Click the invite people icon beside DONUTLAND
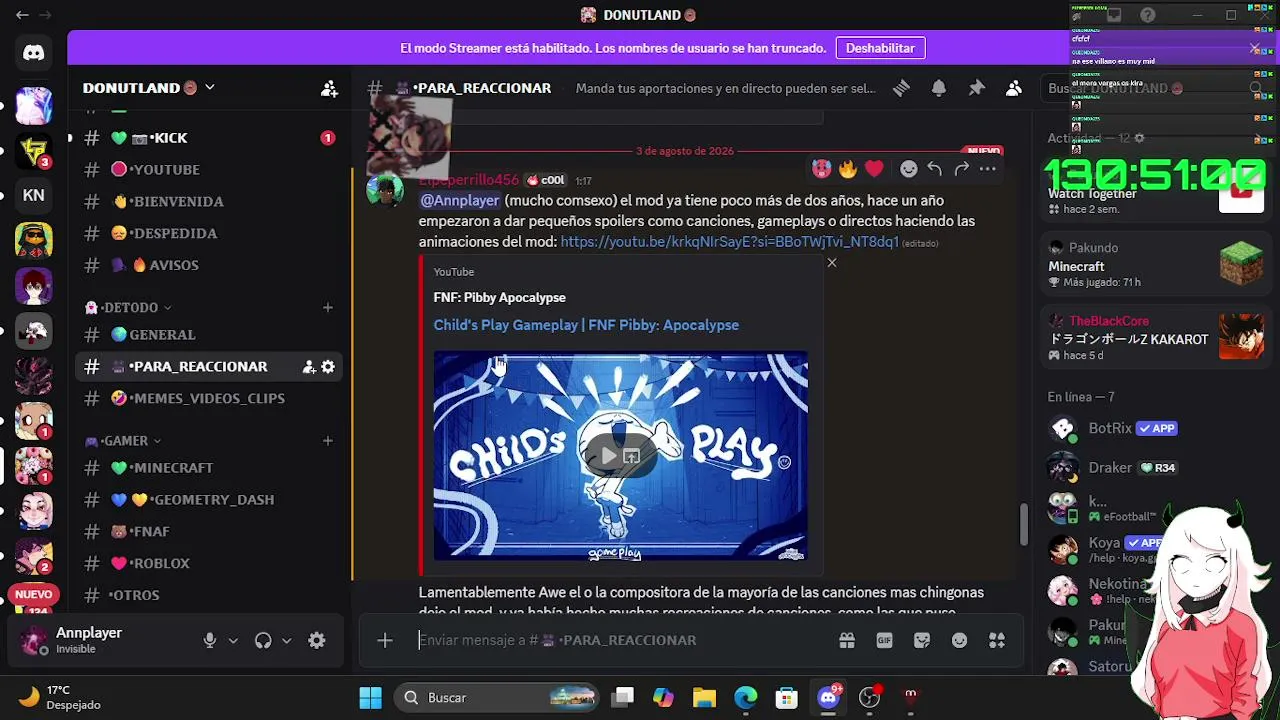The width and height of the screenshot is (1280, 720). pos(329,88)
